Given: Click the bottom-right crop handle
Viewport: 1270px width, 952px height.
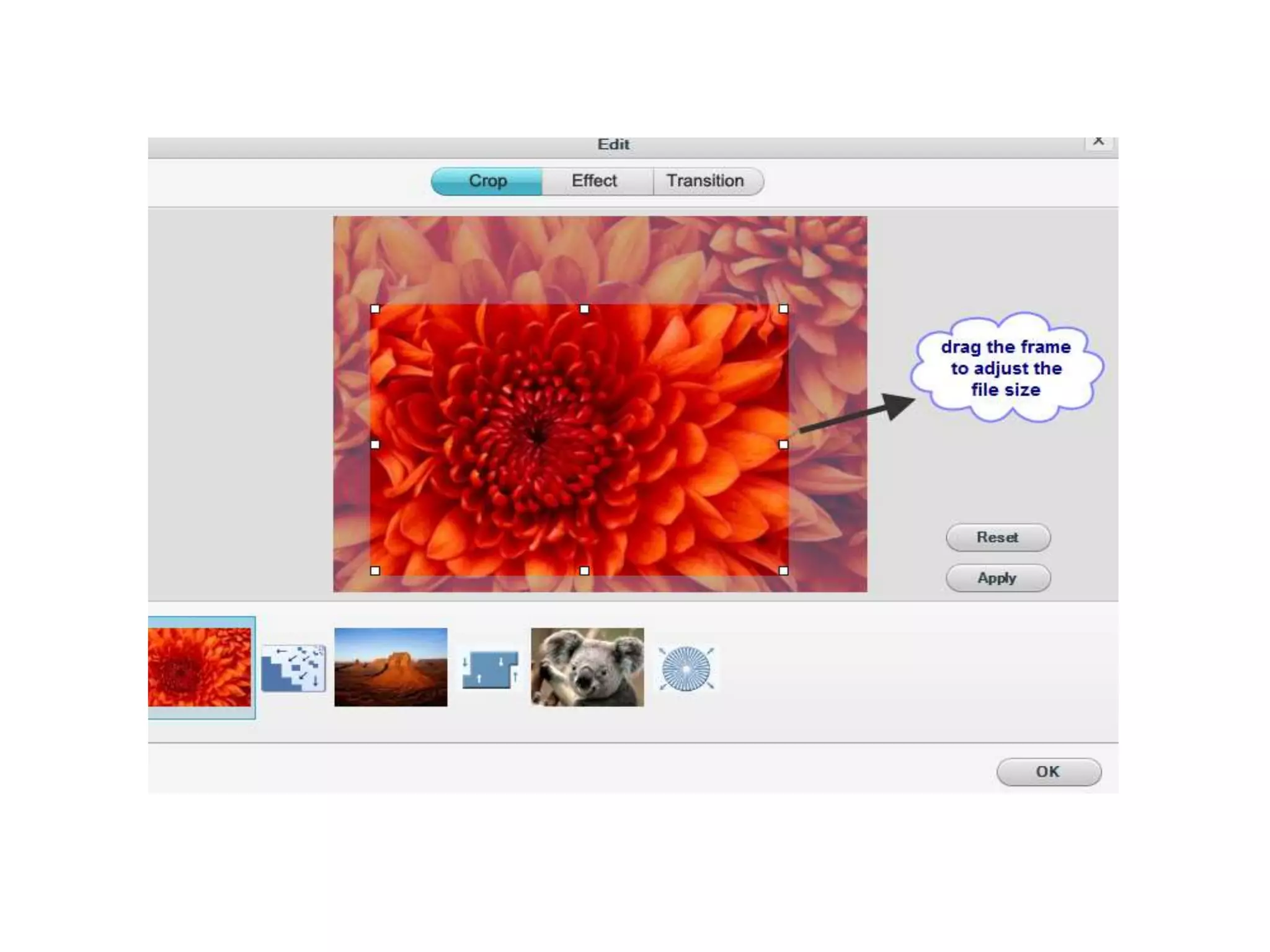Looking at the screenshot, I should (783, 570).
